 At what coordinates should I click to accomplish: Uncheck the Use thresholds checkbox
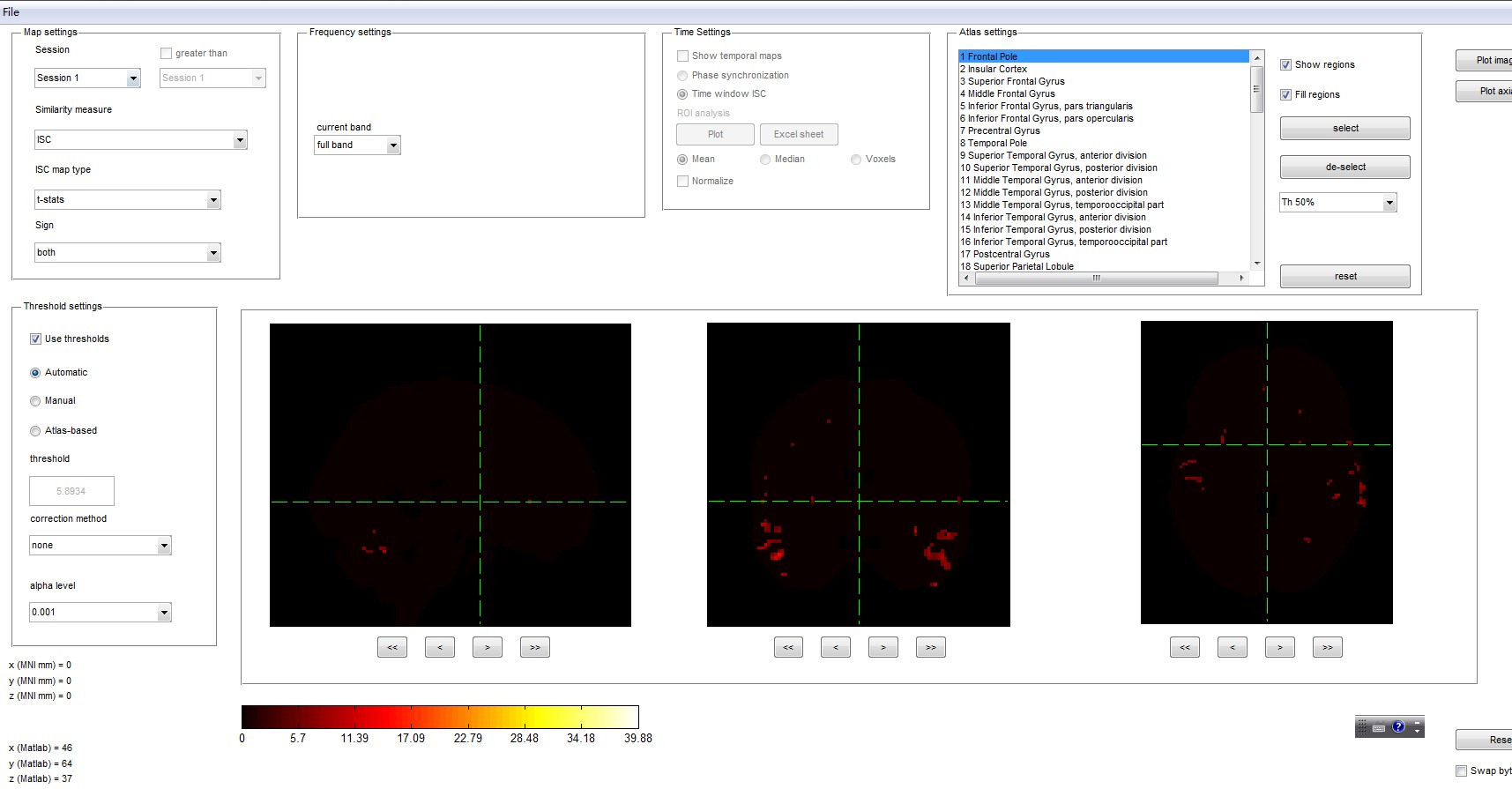(x=36, y=339)
